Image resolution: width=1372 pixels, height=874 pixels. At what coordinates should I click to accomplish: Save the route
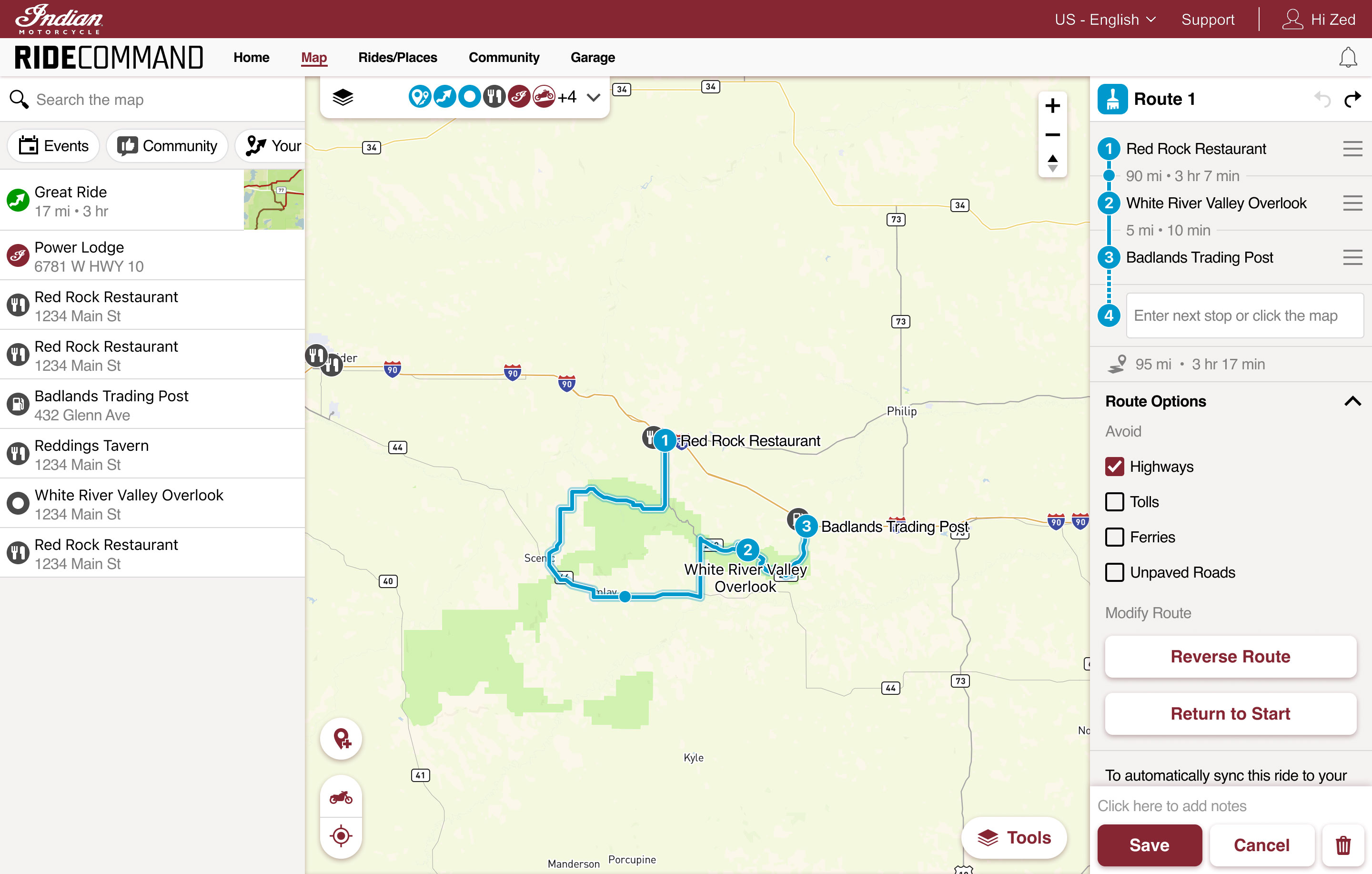(1149, 845)
